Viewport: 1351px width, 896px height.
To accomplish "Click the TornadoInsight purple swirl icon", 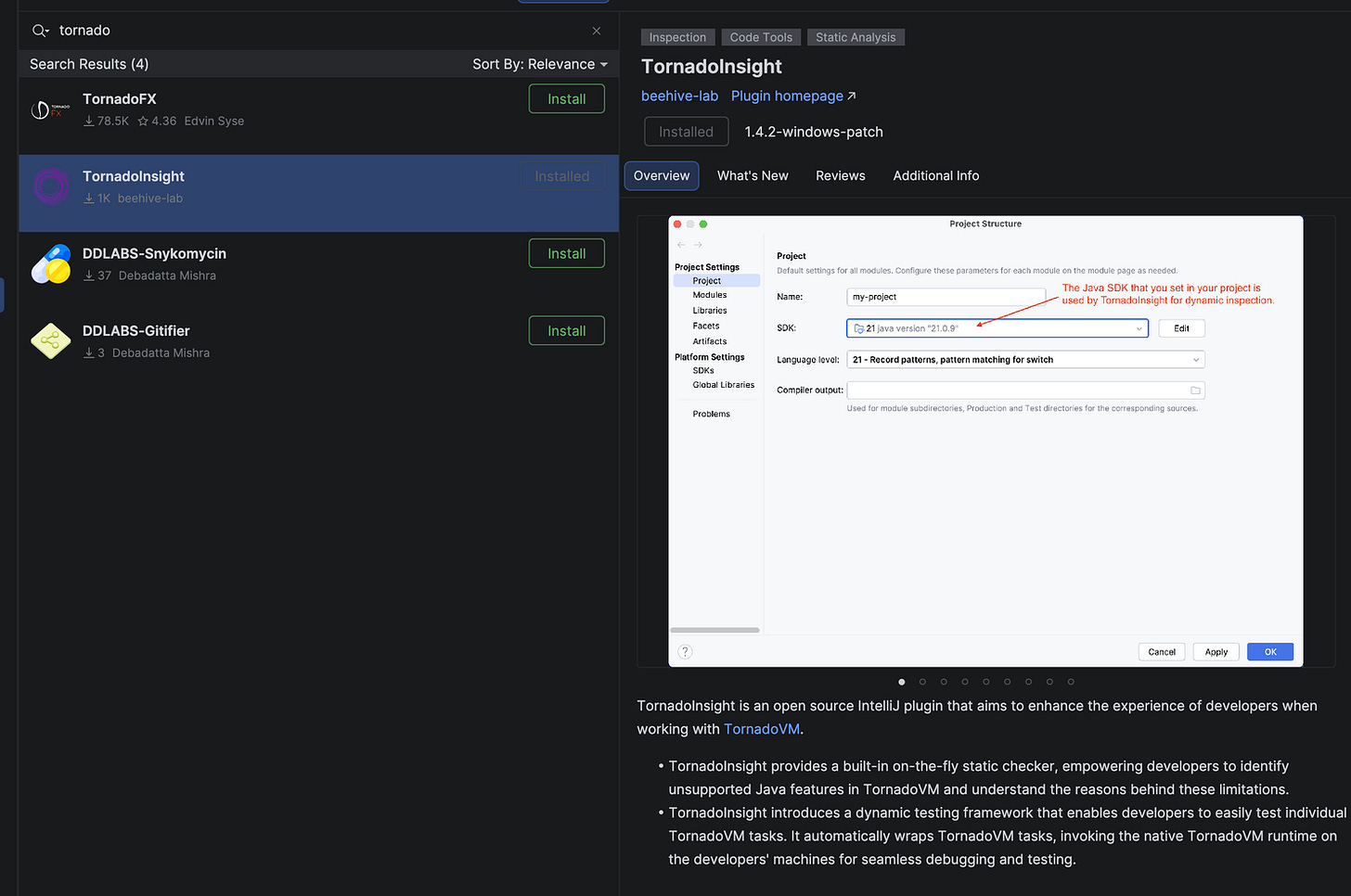I will [x=51, y=186].
